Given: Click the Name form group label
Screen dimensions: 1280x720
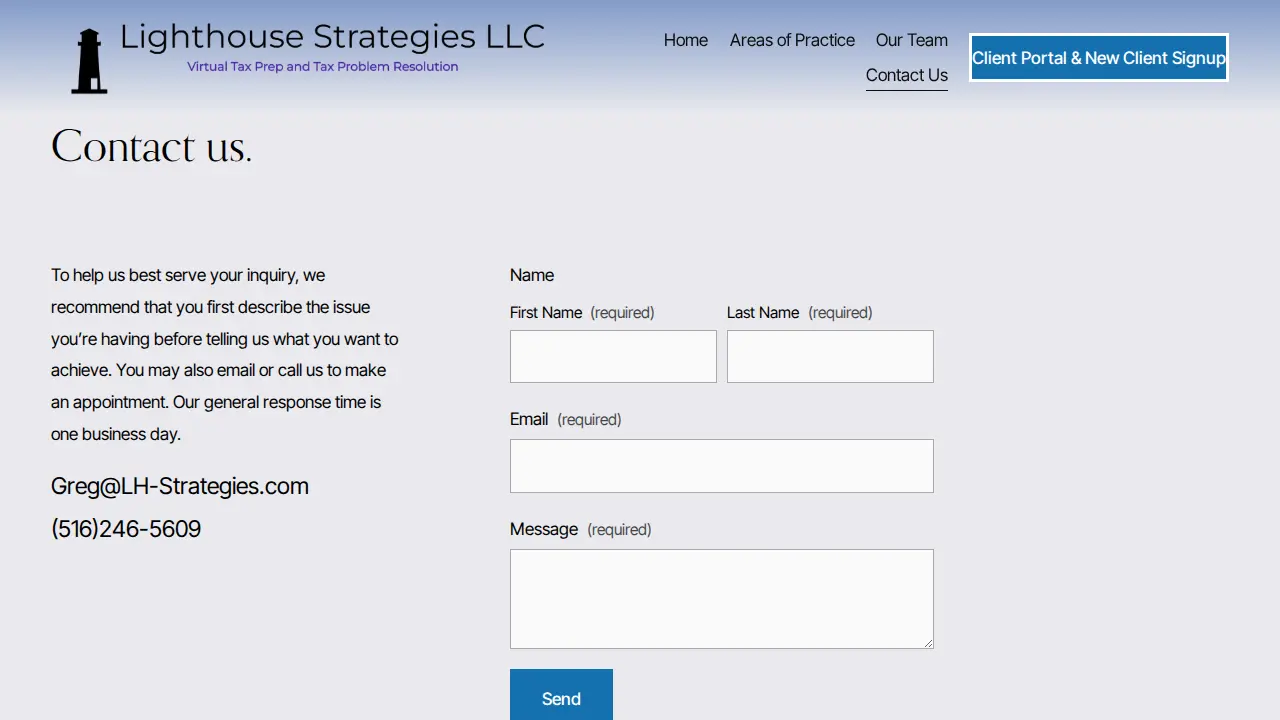Looking at the screenshot, I should click(x=532, y=275).
